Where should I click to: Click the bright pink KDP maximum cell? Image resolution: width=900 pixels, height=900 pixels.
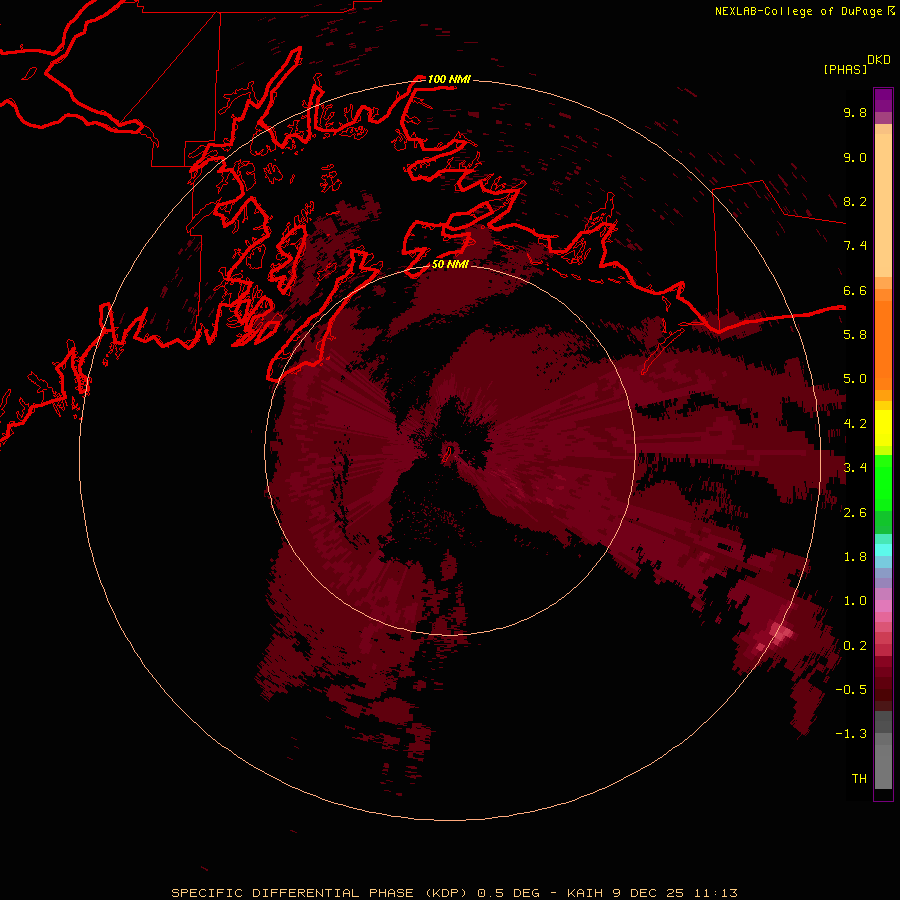pos(781,632)
